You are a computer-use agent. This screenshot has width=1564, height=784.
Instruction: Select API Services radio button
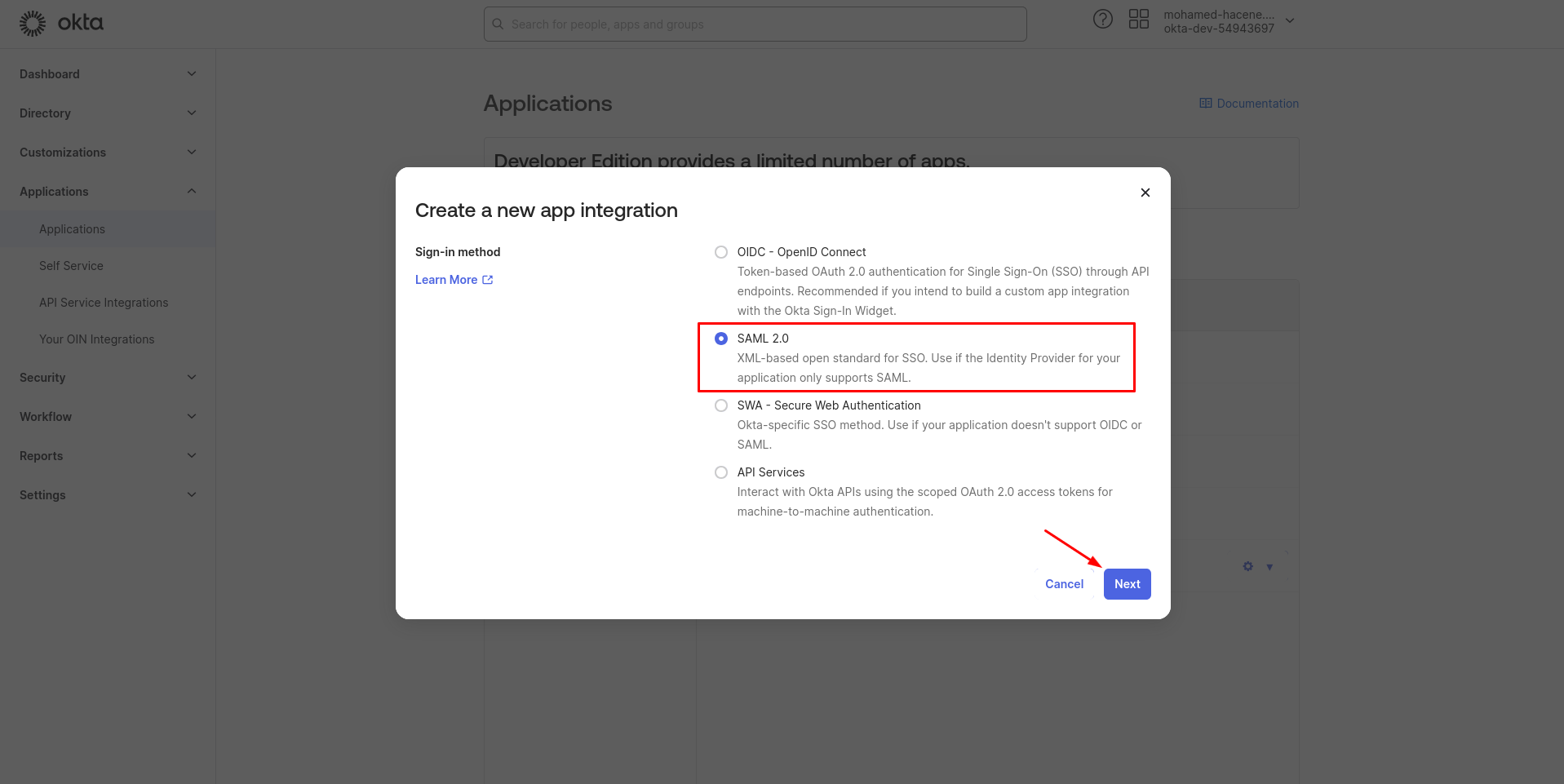pos(721,472)
